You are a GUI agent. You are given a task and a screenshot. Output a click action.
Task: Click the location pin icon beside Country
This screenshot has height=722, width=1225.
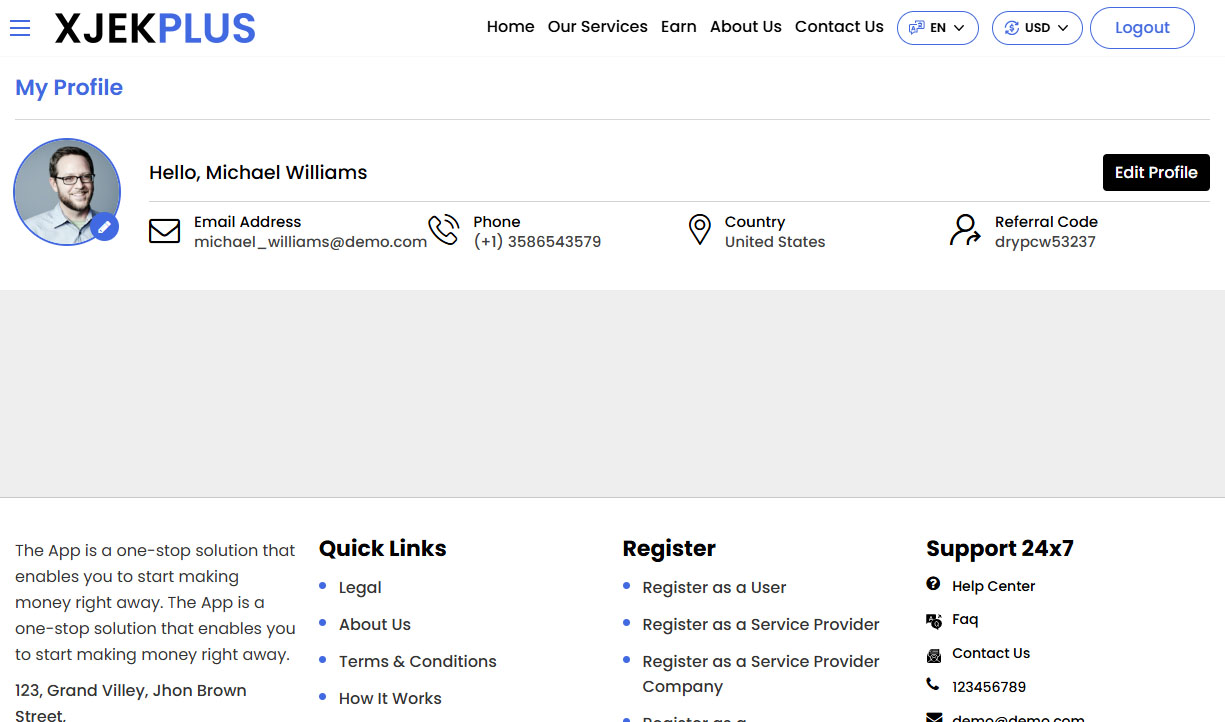tap(700, 229)
